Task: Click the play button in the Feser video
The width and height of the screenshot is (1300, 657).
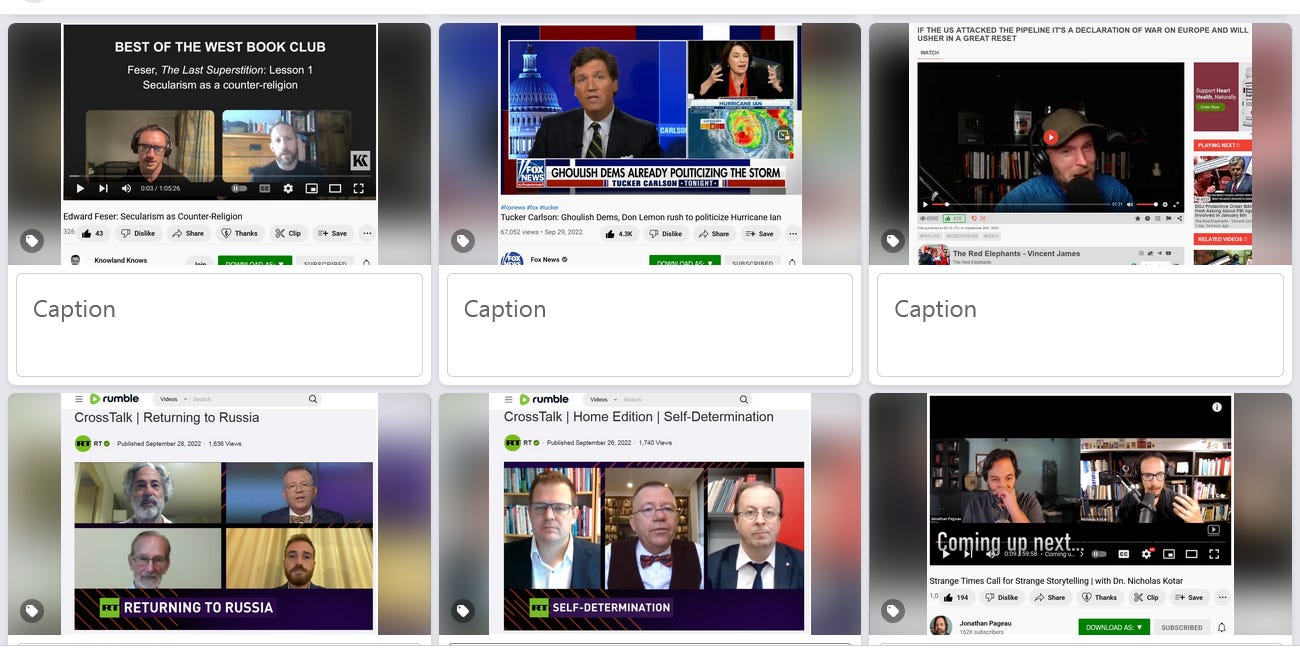Action: (x=81, y=188)
